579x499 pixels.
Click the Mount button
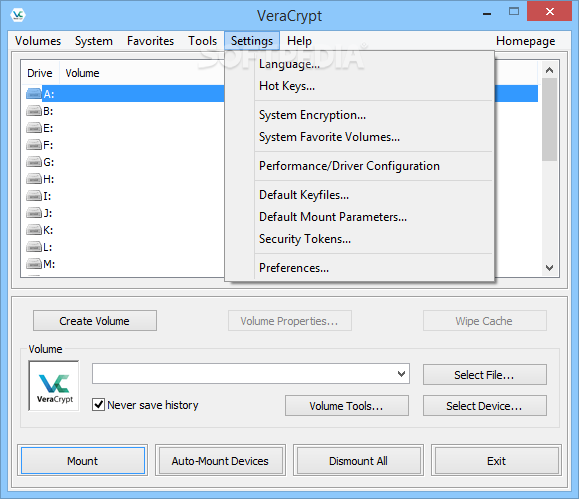[83, 461]
